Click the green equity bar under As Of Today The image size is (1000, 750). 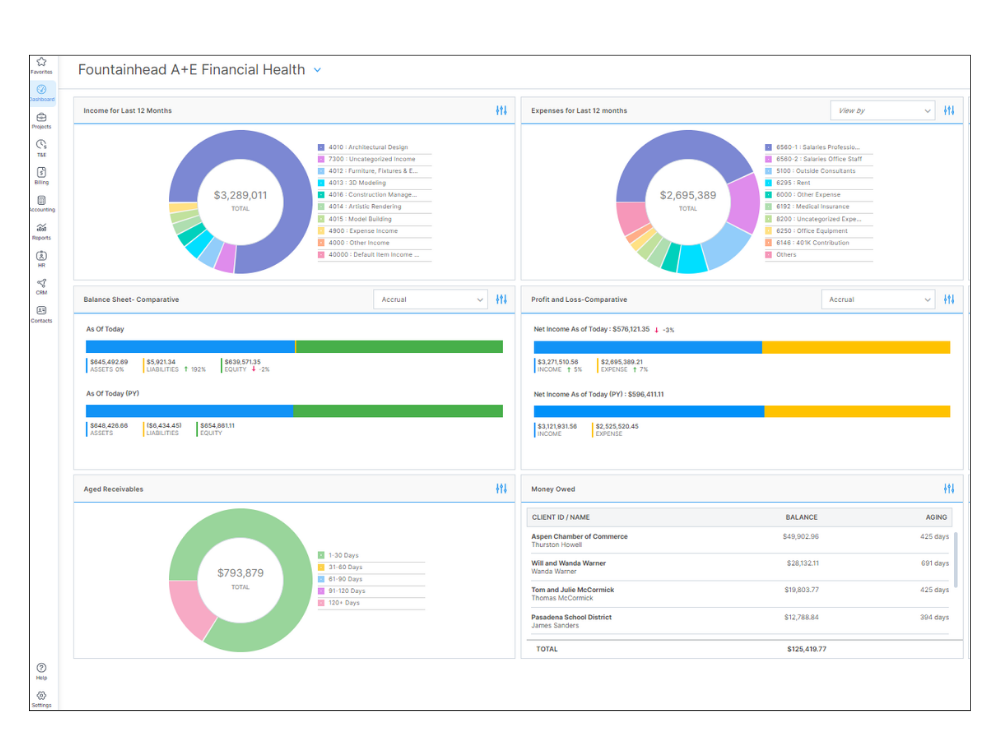click(x=399, y=346)
